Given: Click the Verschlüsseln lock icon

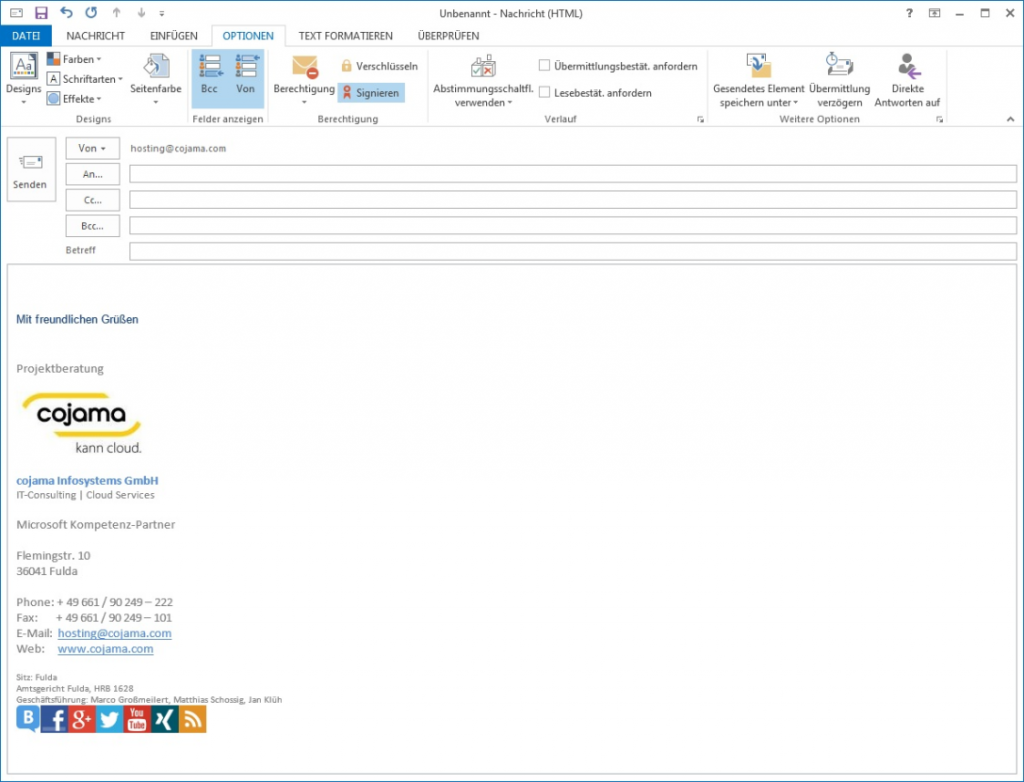Looking at the screenshot, I should tap(347, 66).
